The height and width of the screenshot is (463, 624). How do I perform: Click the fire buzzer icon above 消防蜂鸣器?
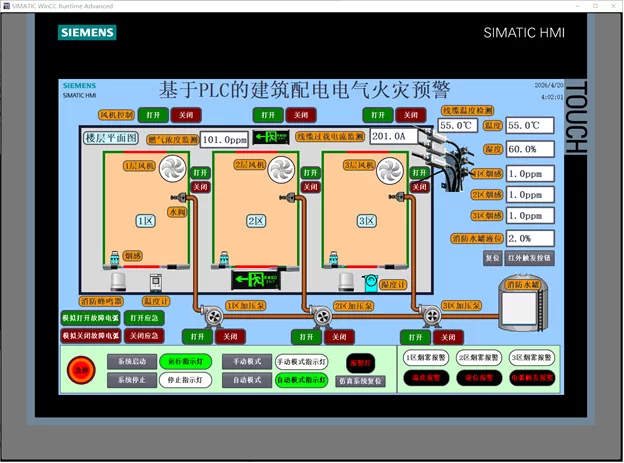pos(118,282)
